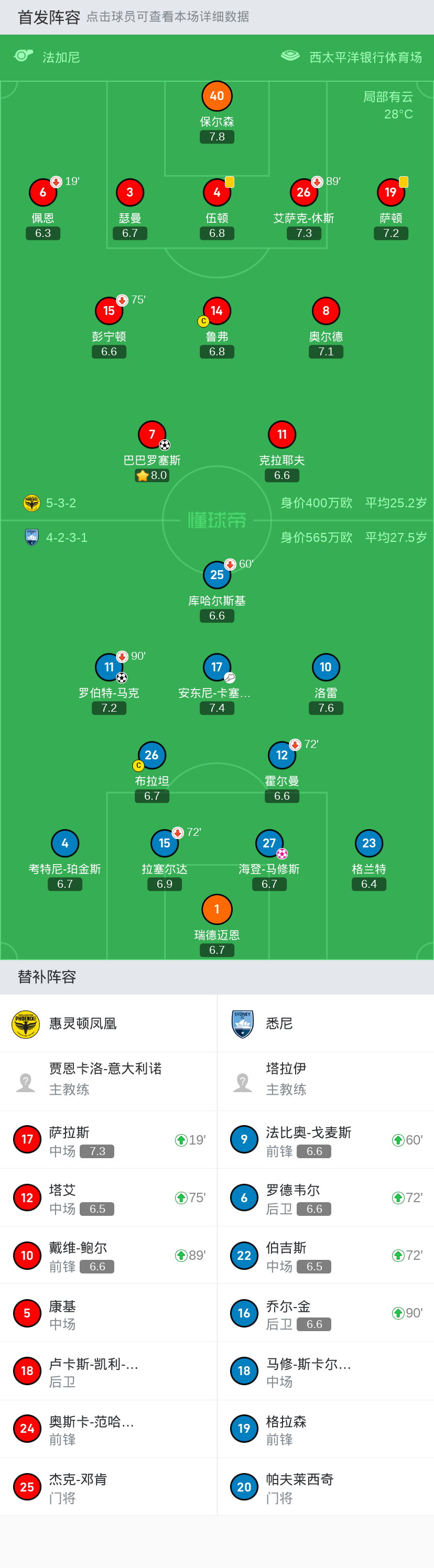Click goalkeeper 保尔森 number 40 circle
The width and height of the screenshot is (434, 1568).
coord(216,96)
